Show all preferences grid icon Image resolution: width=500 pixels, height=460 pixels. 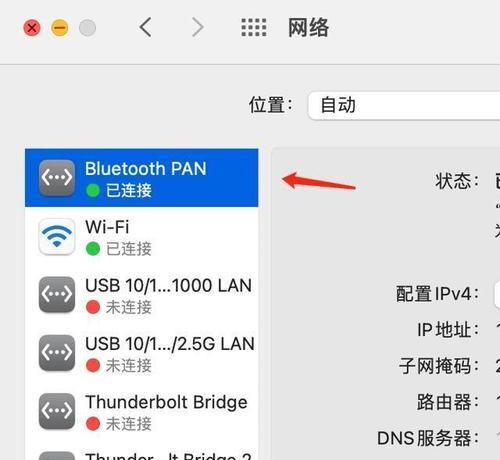254,27
